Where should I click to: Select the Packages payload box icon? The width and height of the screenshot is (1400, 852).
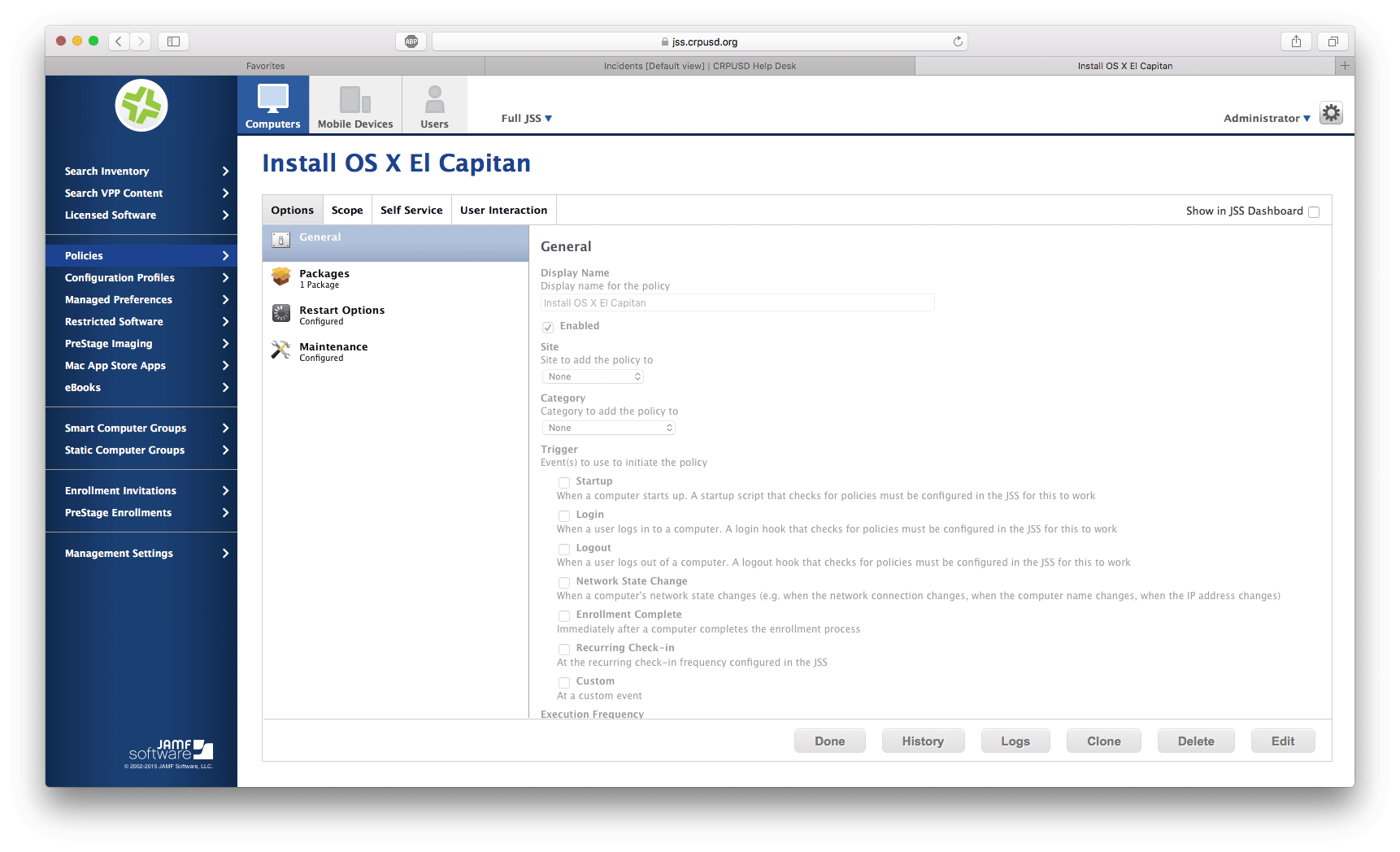coord(280,276)
